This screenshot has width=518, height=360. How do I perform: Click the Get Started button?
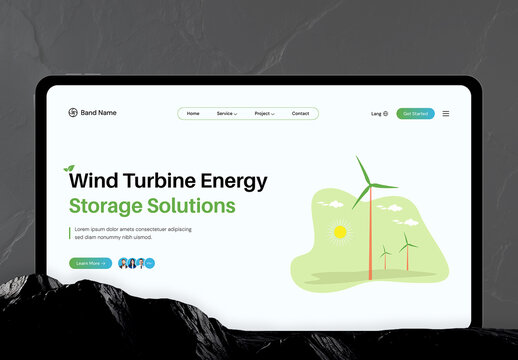[x=415, y=114]
